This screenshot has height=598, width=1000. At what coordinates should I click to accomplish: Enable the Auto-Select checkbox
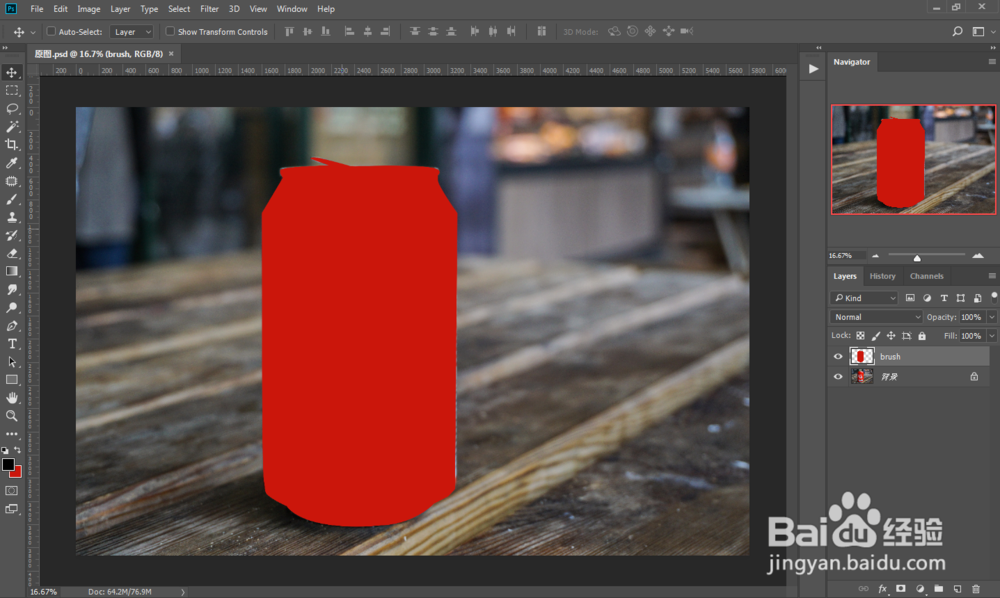52,32
